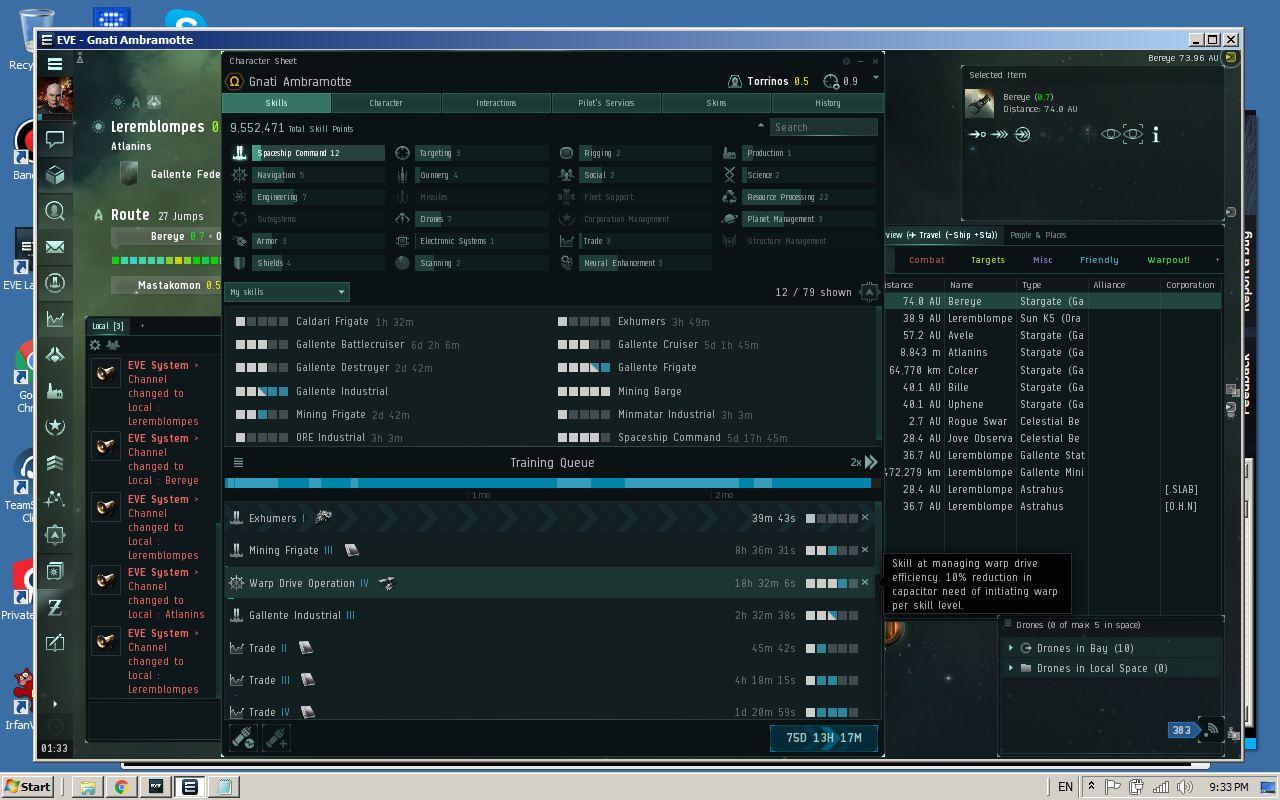1280x800 pixels.
Task: Open the History tab in Character Sheet
Action: coord(828,103)
